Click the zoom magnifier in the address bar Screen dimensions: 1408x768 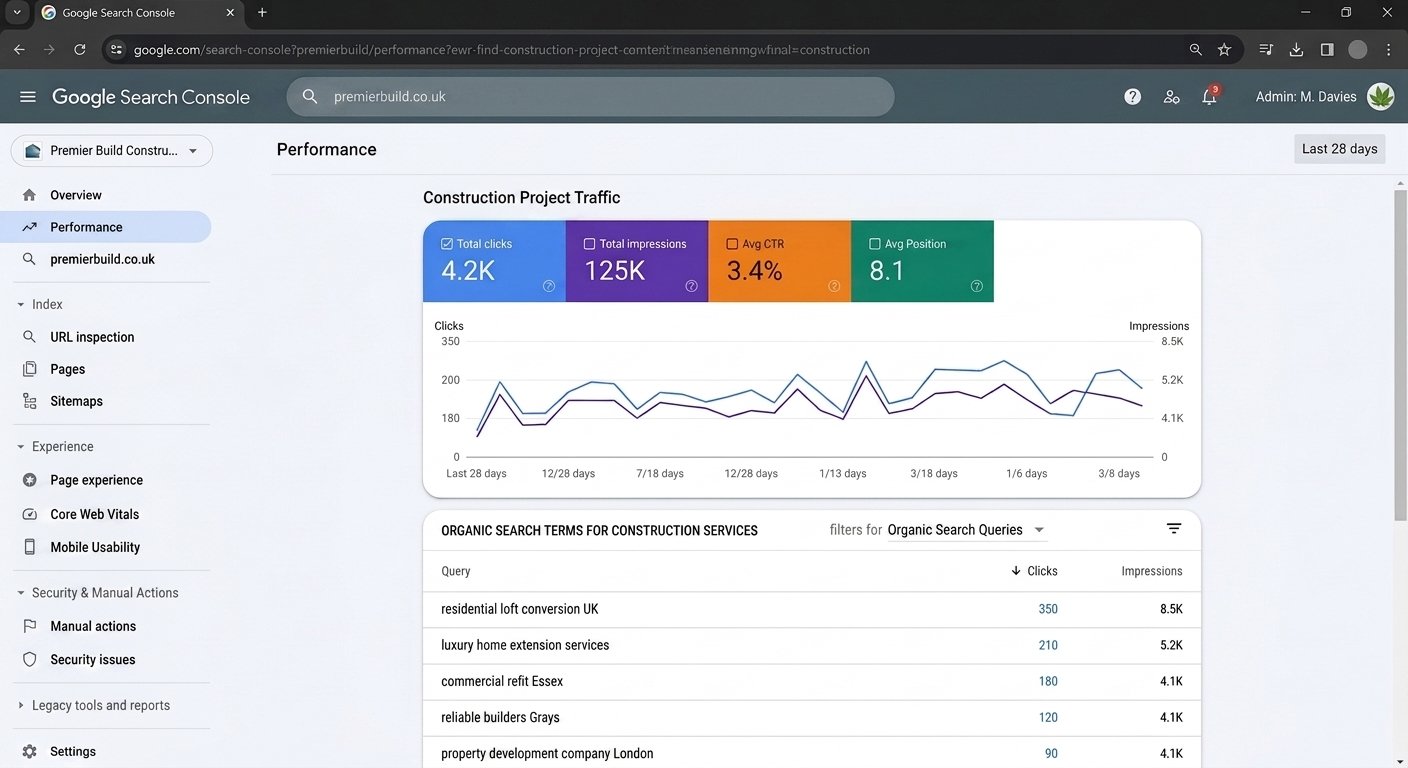pos(1195,49)
